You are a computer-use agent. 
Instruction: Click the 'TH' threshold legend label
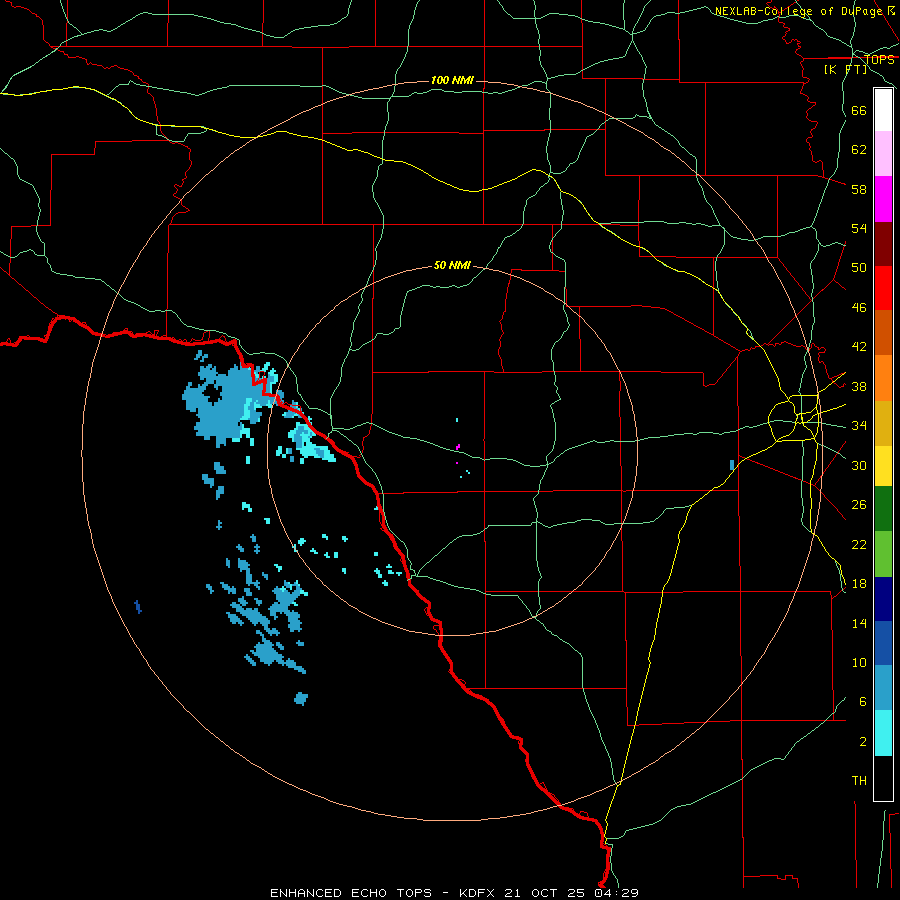(859, 780)
